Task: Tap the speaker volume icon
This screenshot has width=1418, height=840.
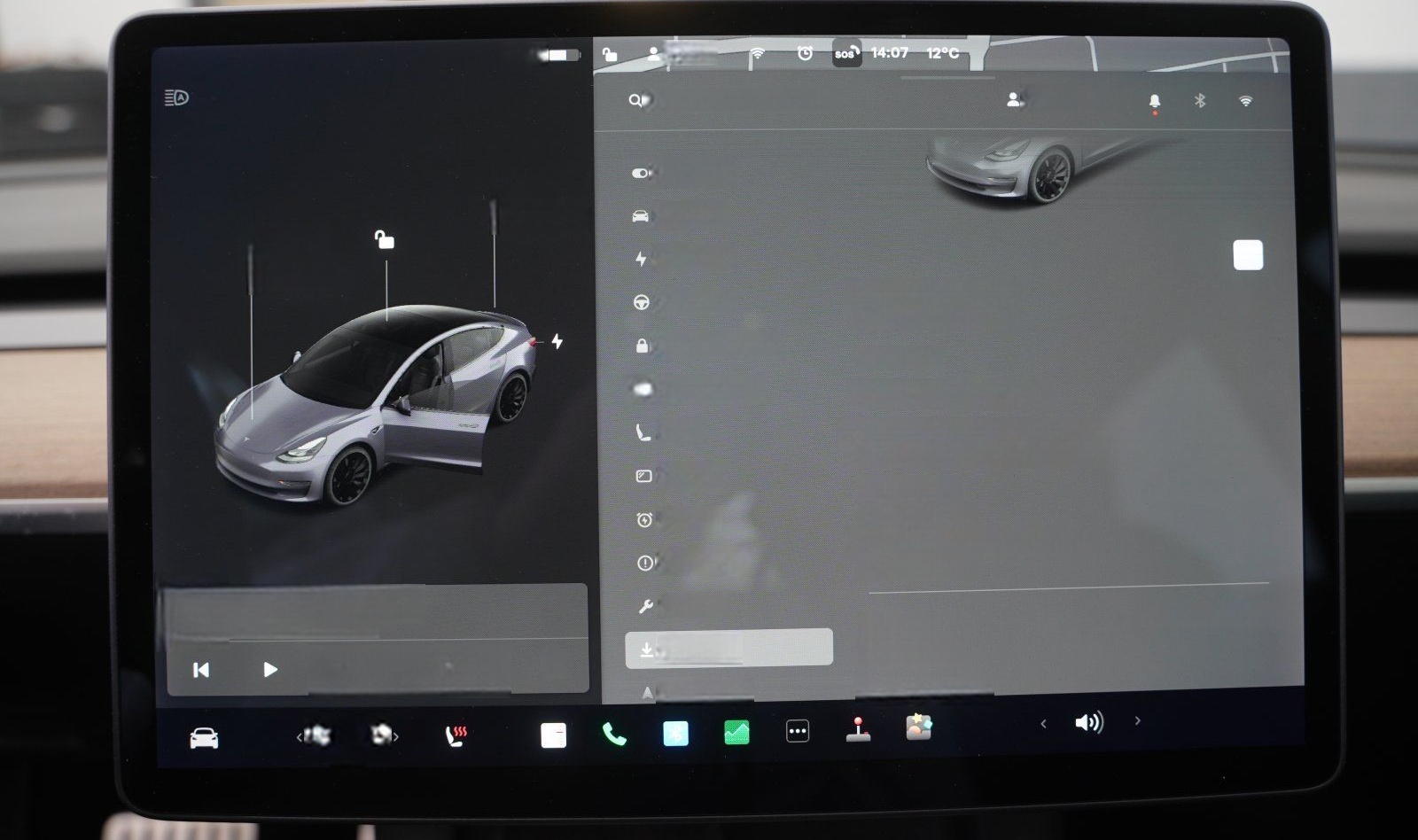Action: [1089, 723]
